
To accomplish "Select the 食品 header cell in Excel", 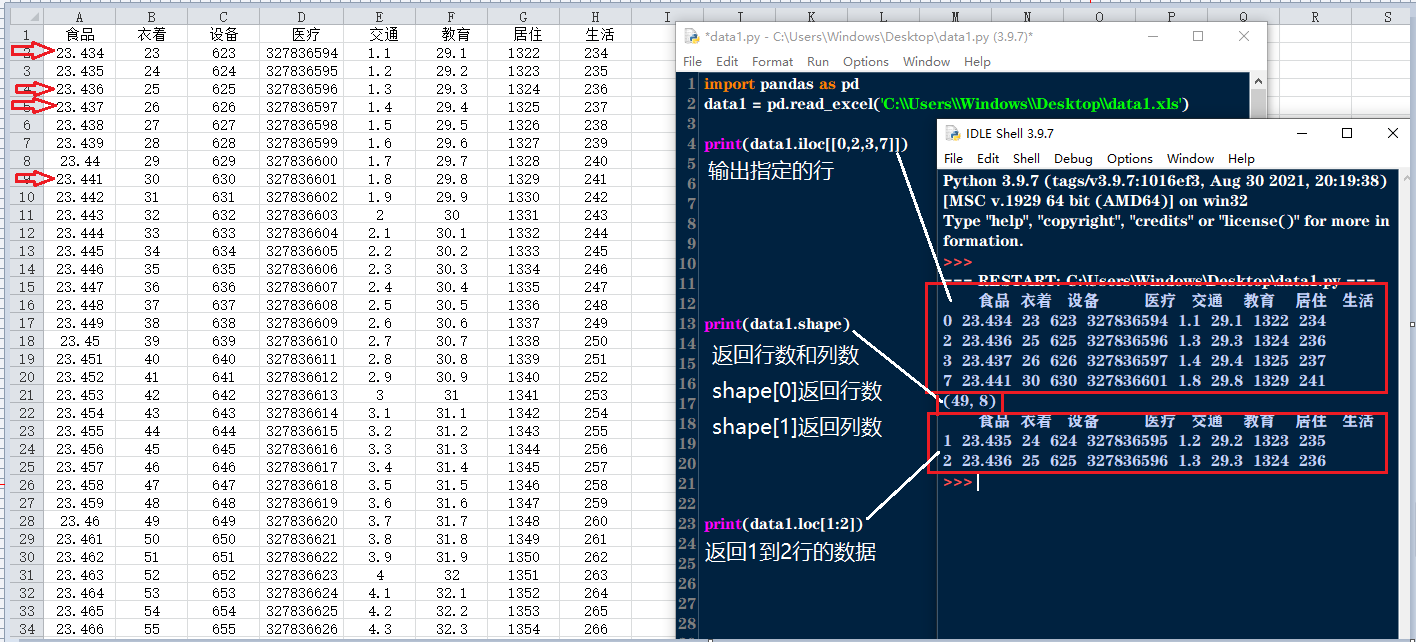I will [x=79, y=33].
